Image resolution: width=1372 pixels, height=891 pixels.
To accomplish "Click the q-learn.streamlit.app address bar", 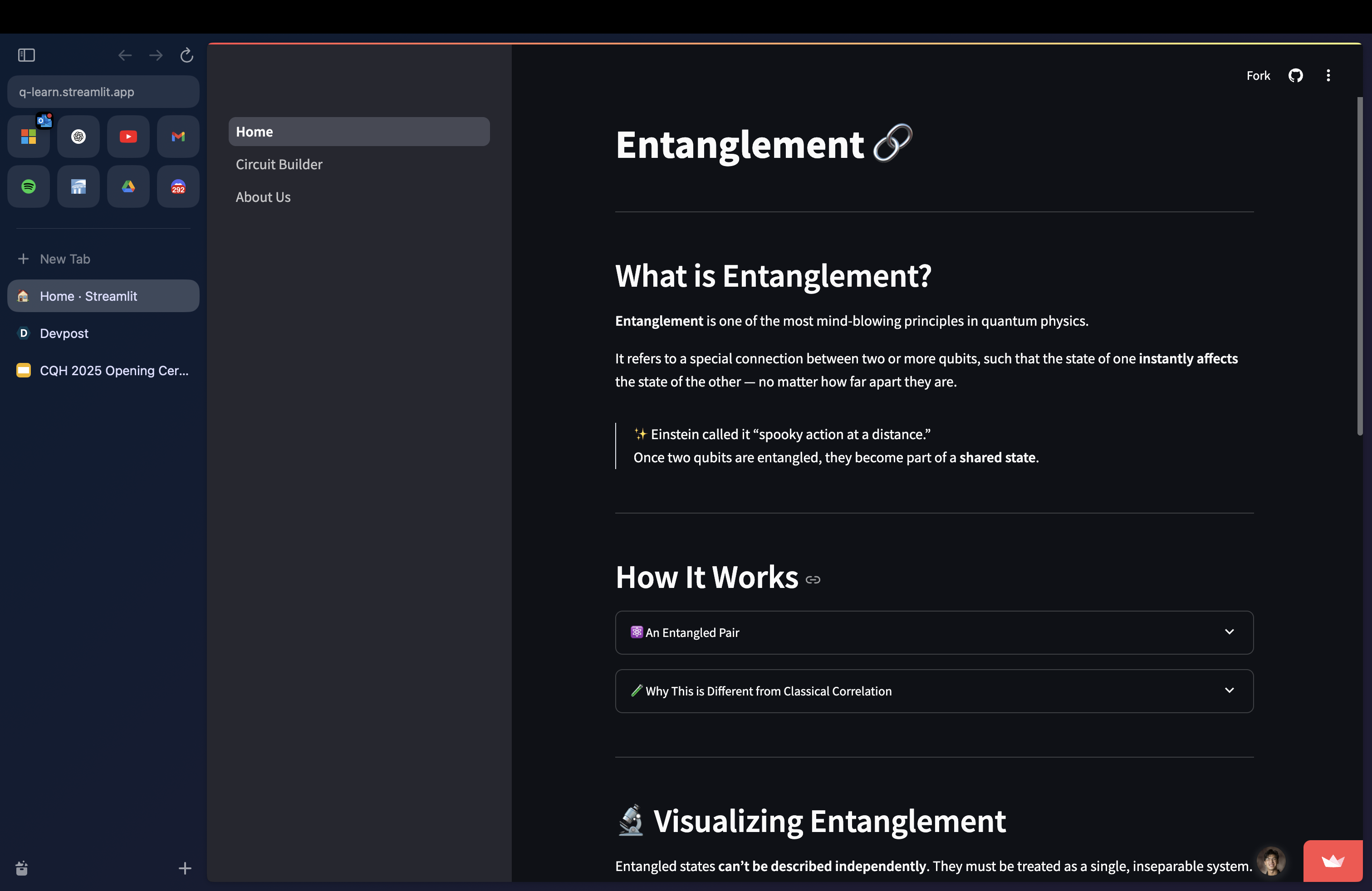I will 103,92.
